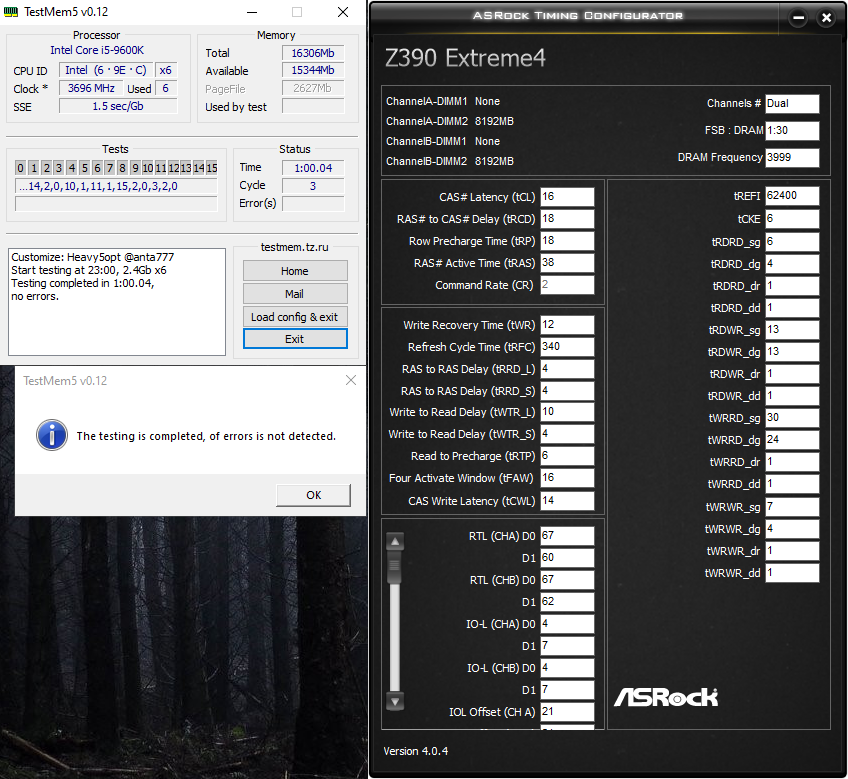
Task: Select test number 10 box in Tests
Action: pos(148,168)
